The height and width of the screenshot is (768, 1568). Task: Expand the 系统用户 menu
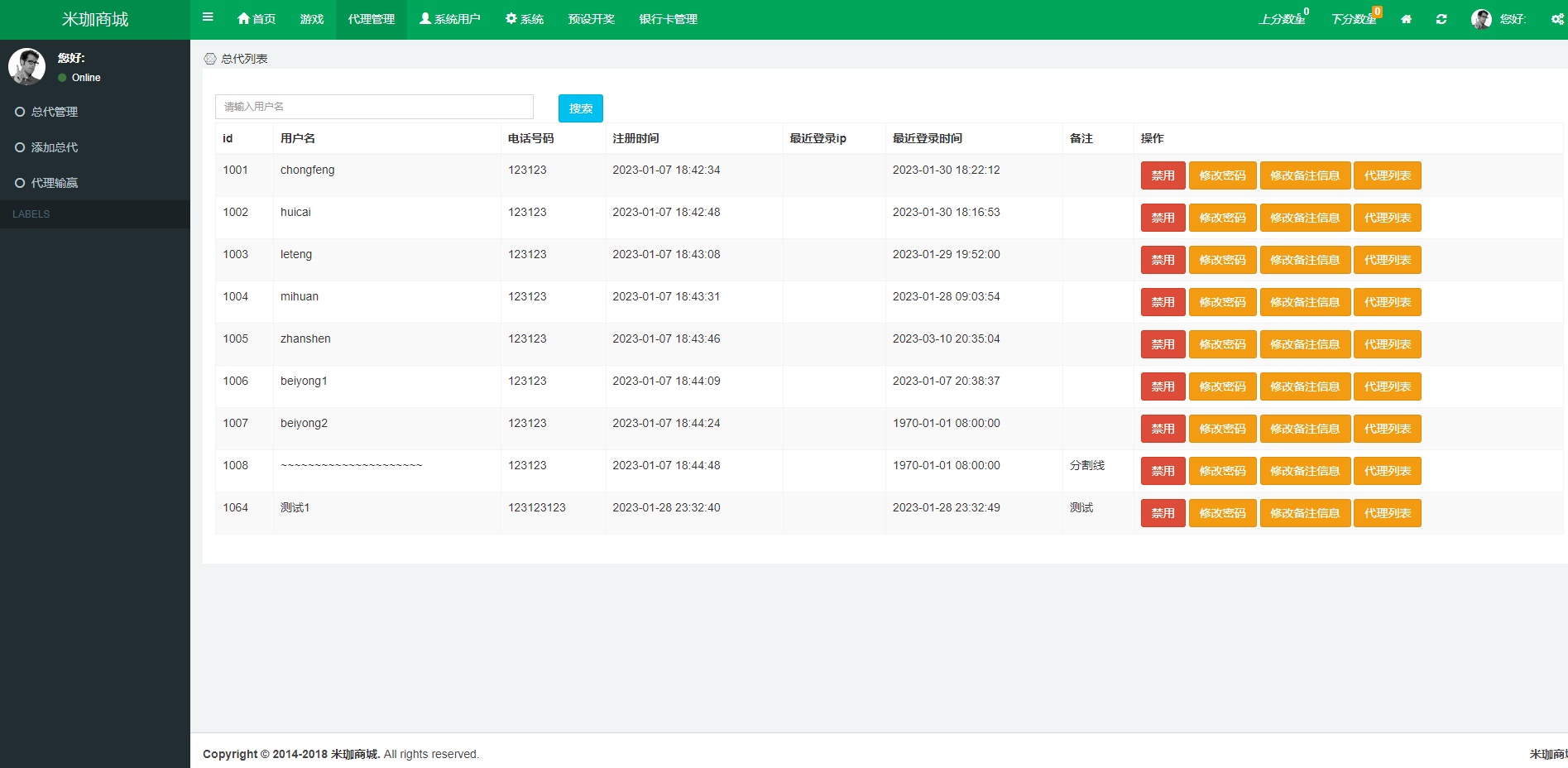point(450,19)
